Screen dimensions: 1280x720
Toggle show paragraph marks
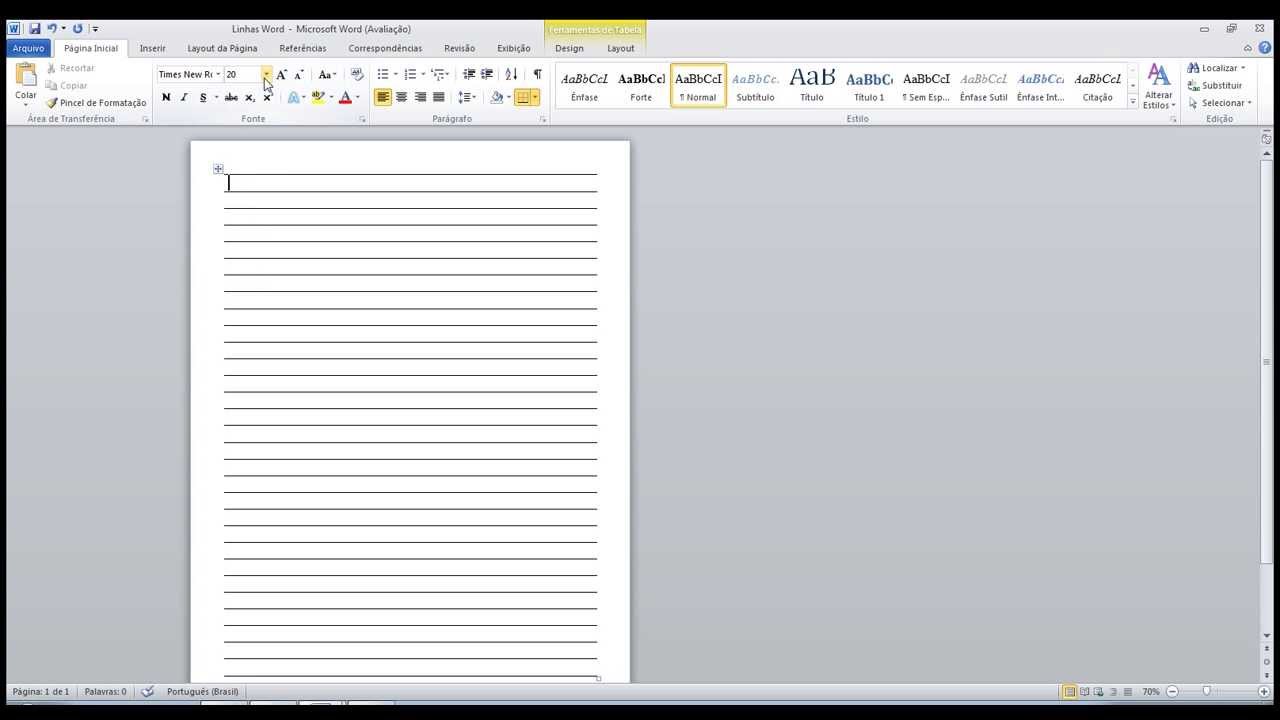pos(537,74)
